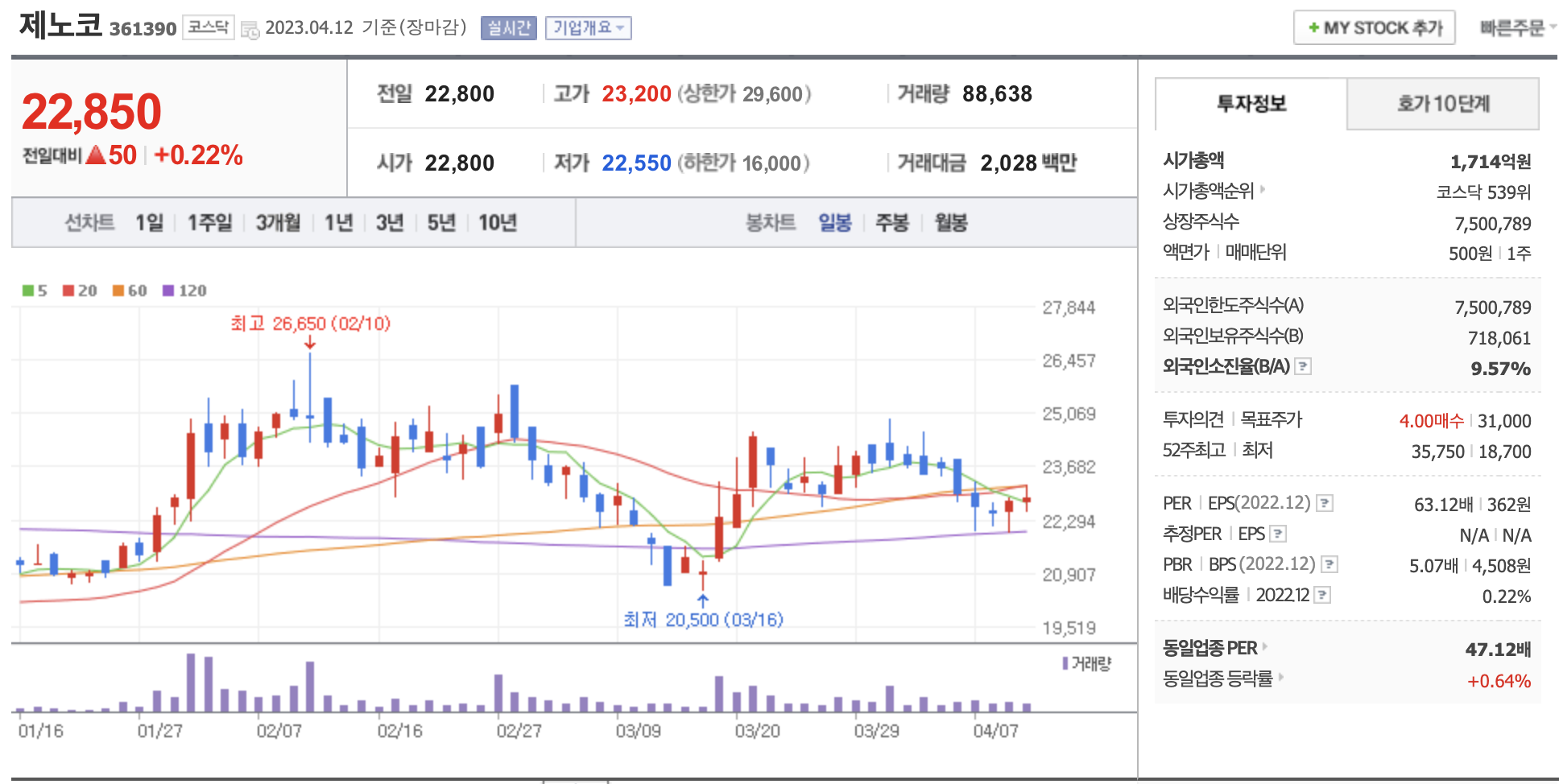1559x784 pixels.
Task: Click the calendar icon beside the date
Action: 250,31
